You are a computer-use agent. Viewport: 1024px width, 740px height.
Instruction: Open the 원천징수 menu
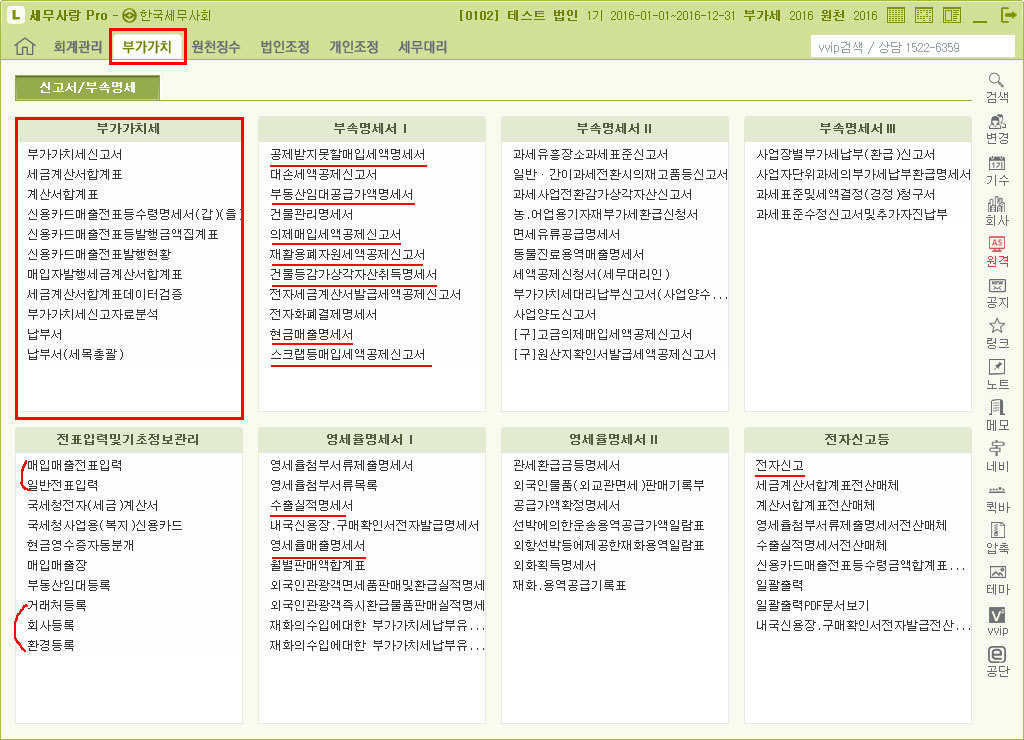click(216, 47)
